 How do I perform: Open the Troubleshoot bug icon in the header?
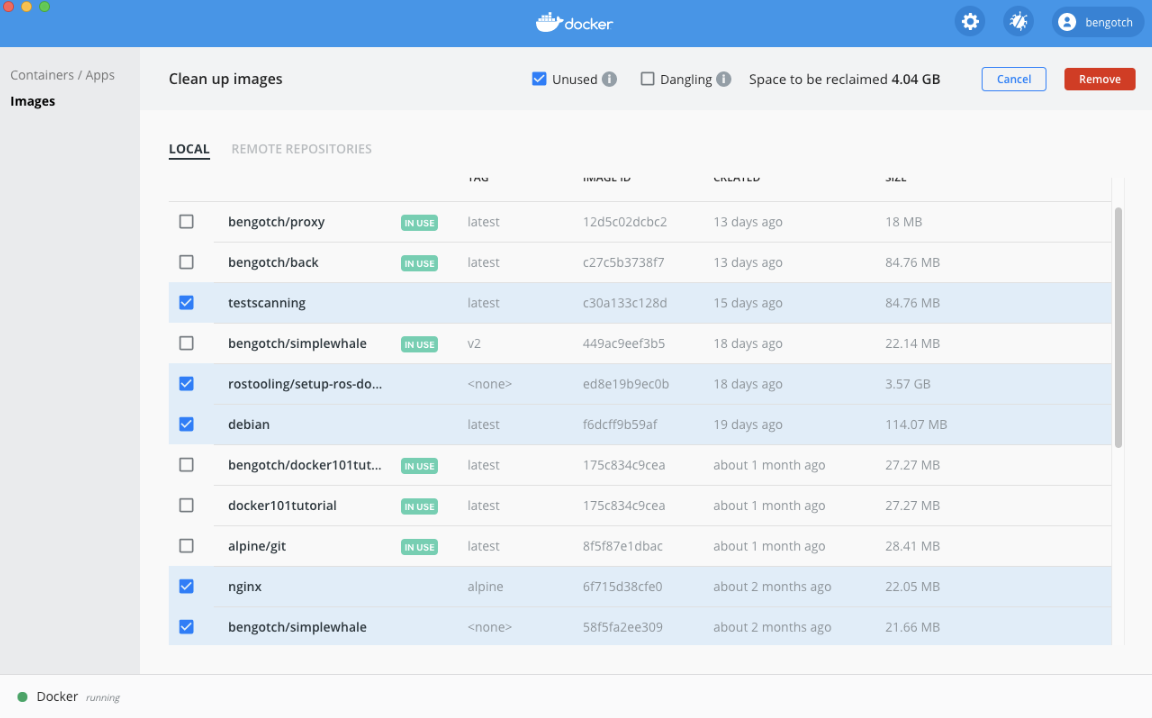click(x=1018, y=21)
